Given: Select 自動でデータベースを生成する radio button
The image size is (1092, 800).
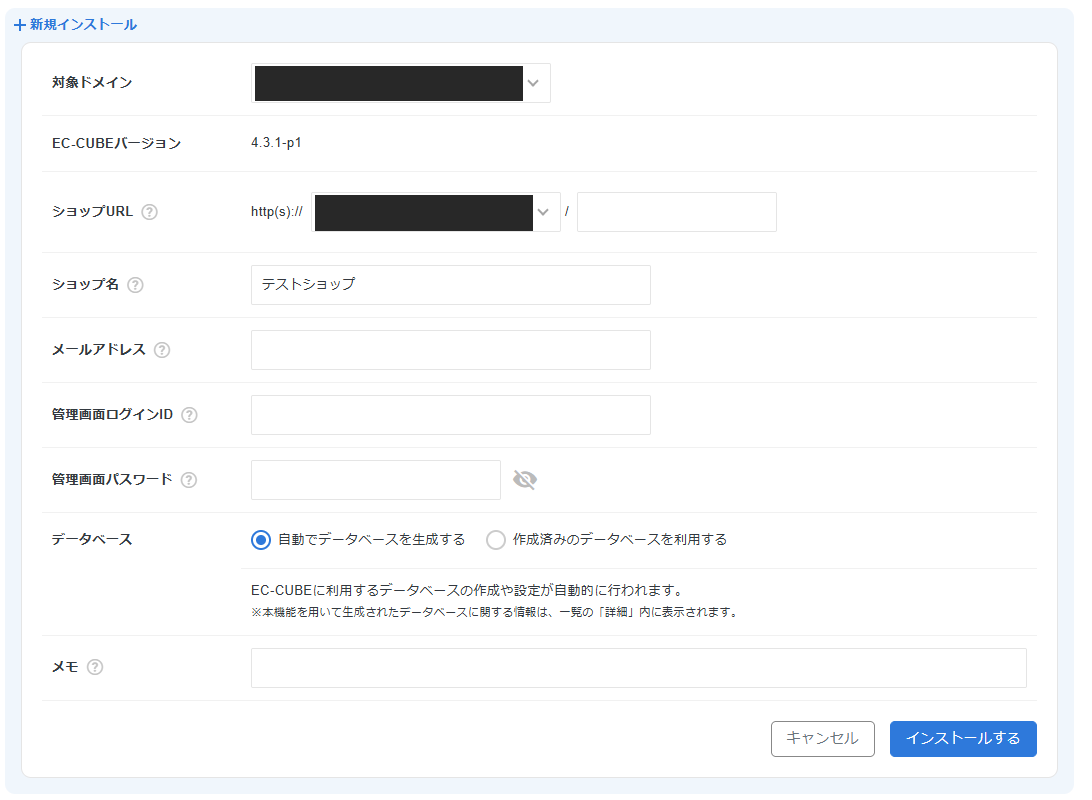Looking at the screenshot, I should coord(260,540).
